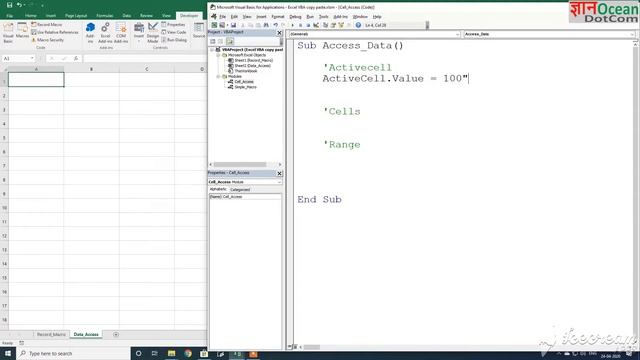
Task: Click View Microsoft Excel icon in VBA toolbar
Action: click(214, 25)
